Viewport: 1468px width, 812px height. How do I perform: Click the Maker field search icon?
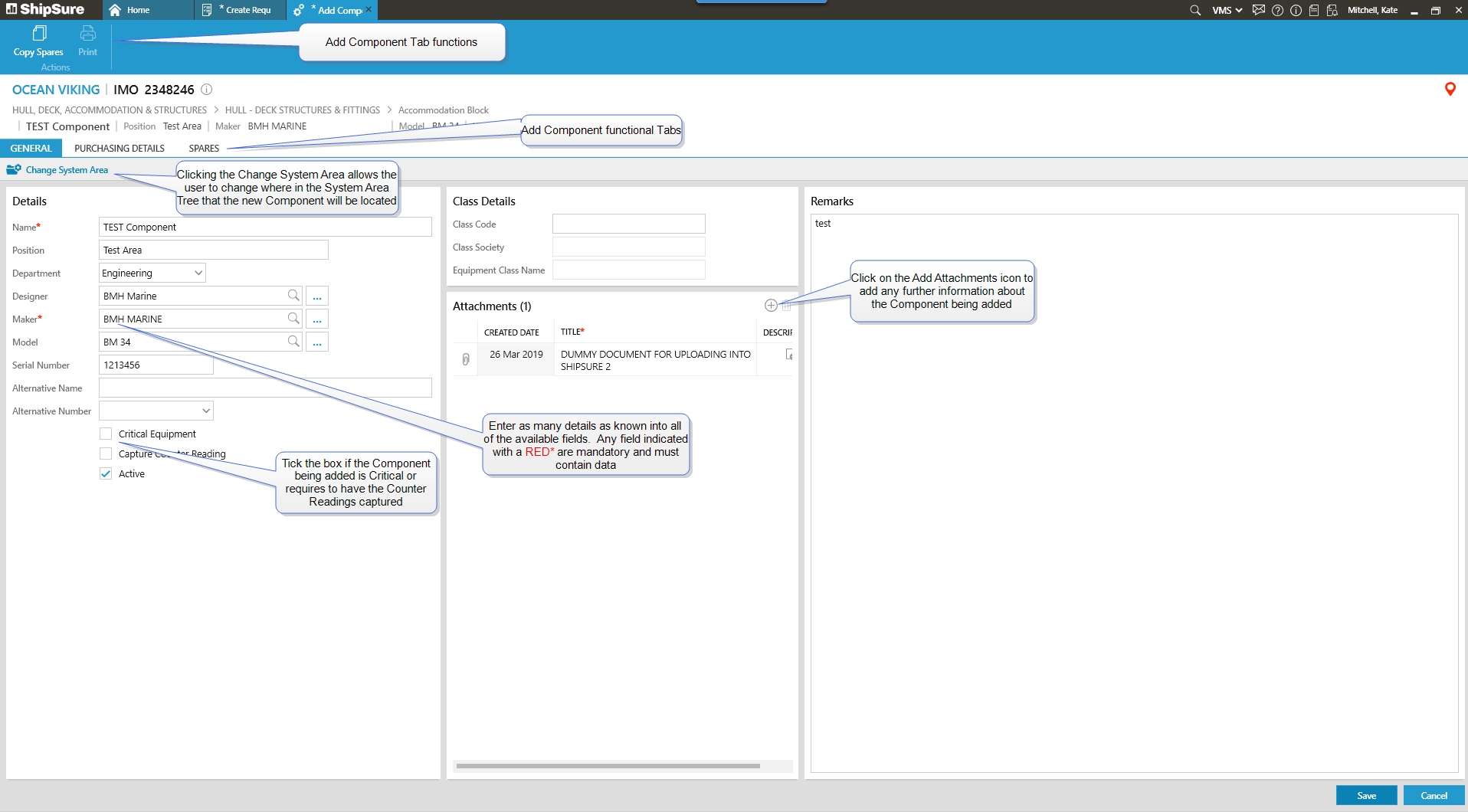pos(293,319)
